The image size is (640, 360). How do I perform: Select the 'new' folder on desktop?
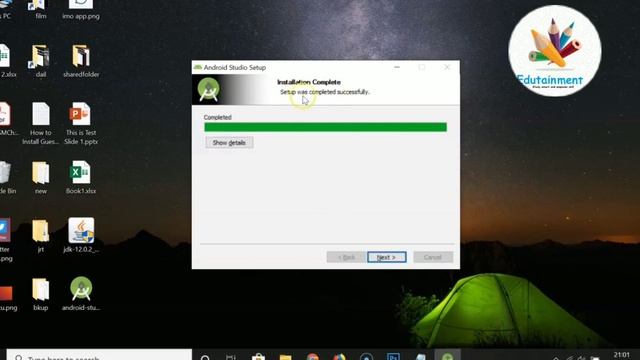tap(40, 177)
